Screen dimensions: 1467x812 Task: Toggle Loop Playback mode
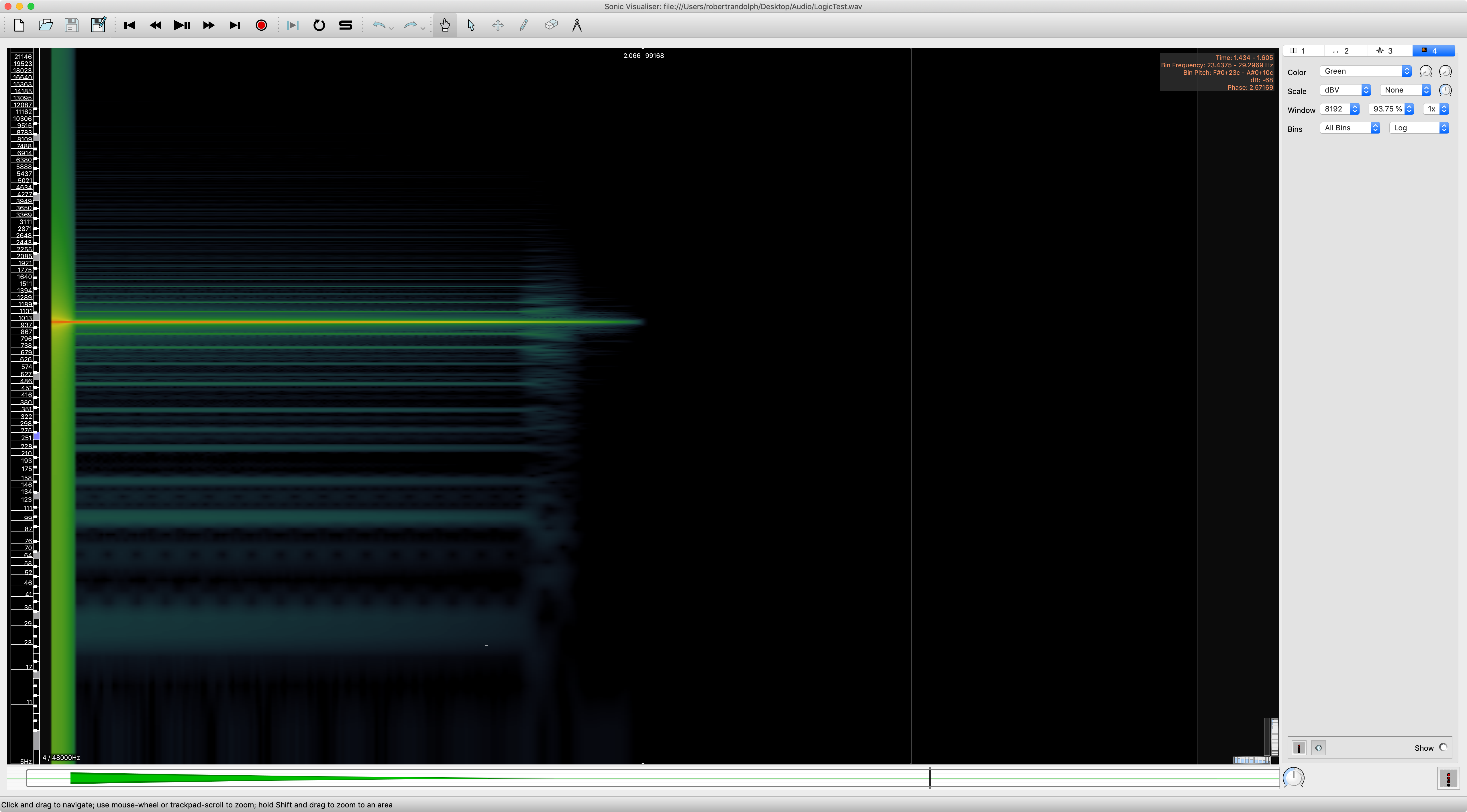tap(319, 25)
